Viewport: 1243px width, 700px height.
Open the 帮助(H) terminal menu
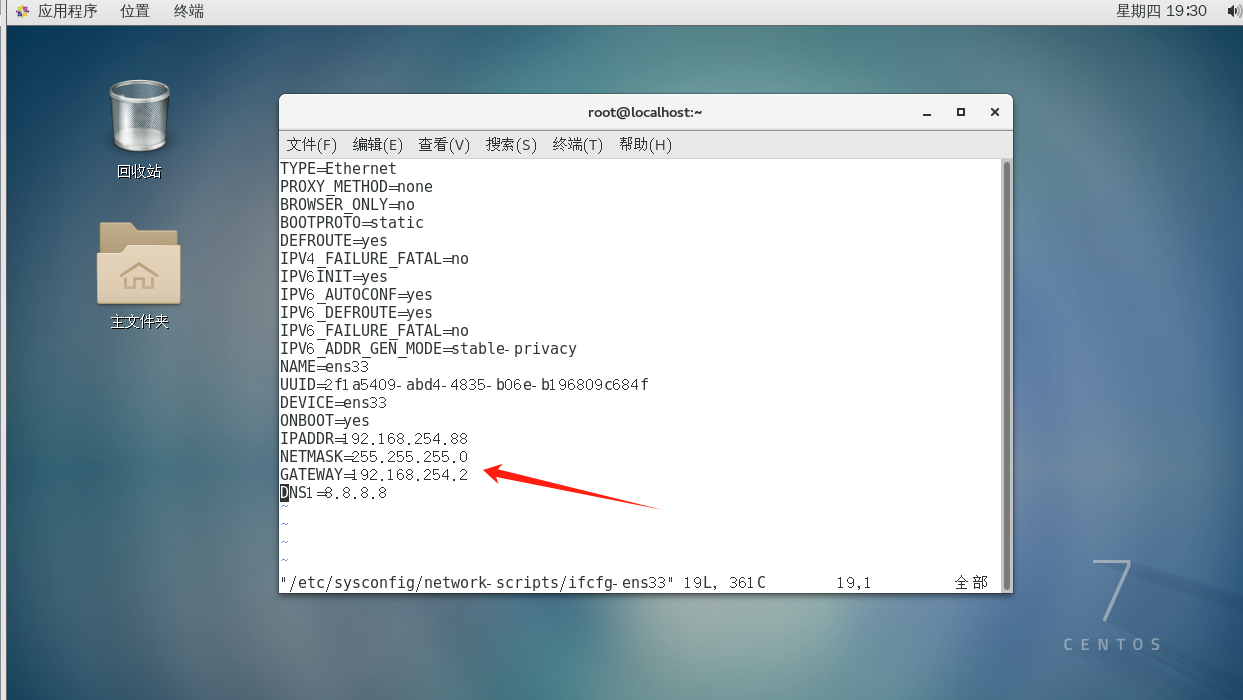645,145
